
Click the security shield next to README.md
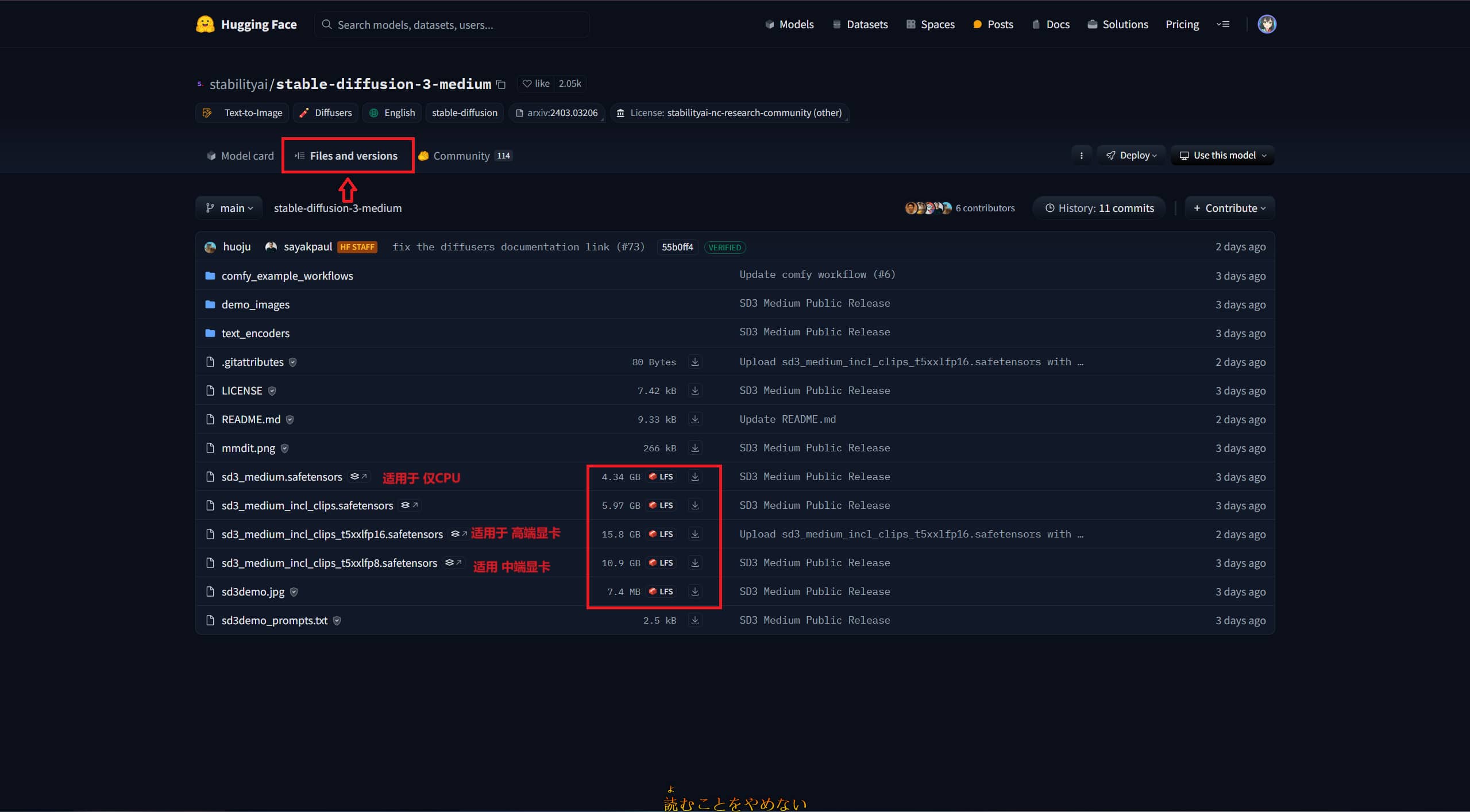pos(290,419)
